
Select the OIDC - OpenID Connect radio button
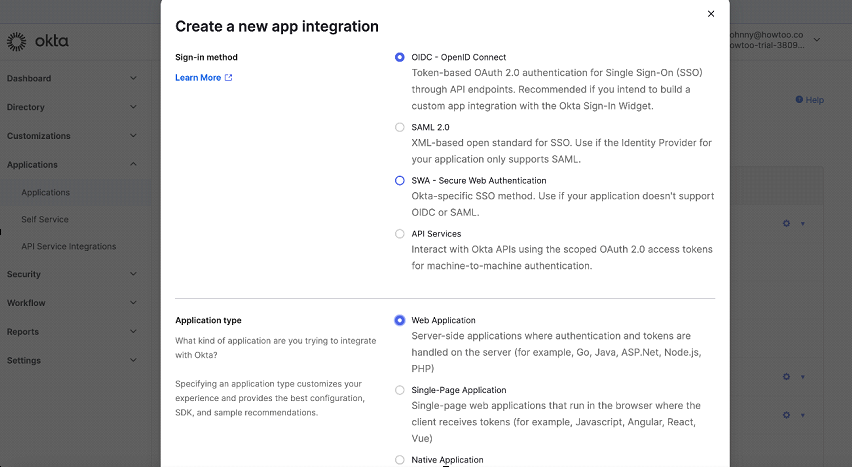point(400,58)
